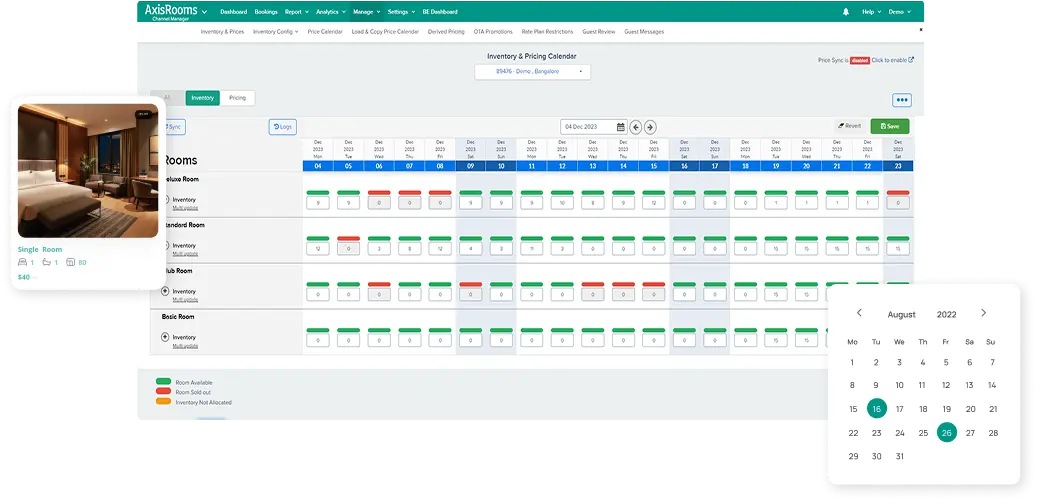Expand Club Room inventory plus icon
Screen dimensions: 1038x502
[x=165, y=291]
